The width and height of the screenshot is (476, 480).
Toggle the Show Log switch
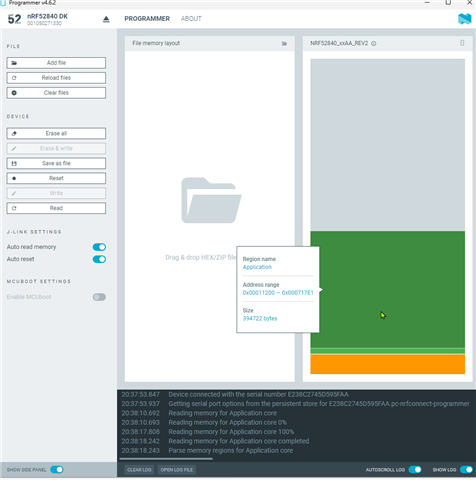pyautogui.click(x=466, y=470)
